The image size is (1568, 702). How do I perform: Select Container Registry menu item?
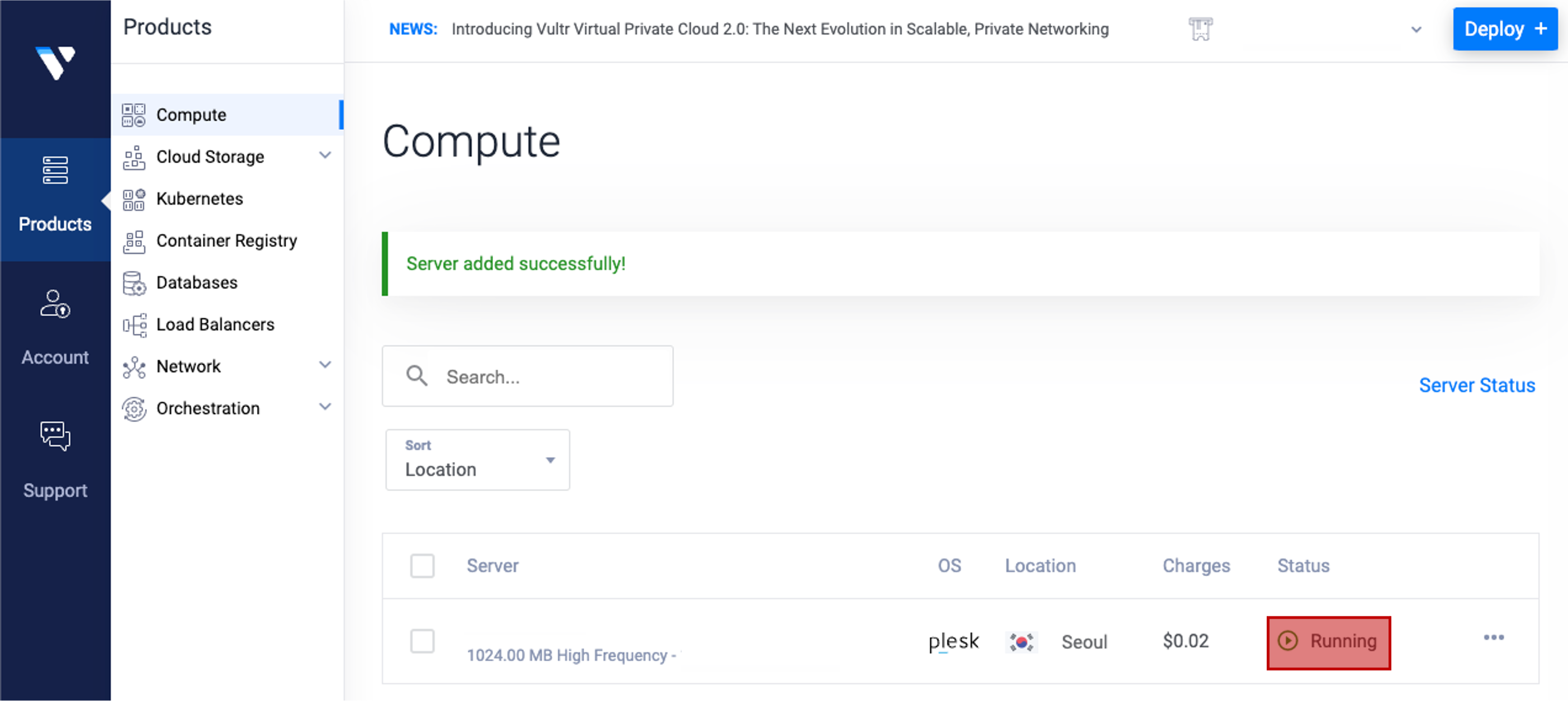(228, 241)
